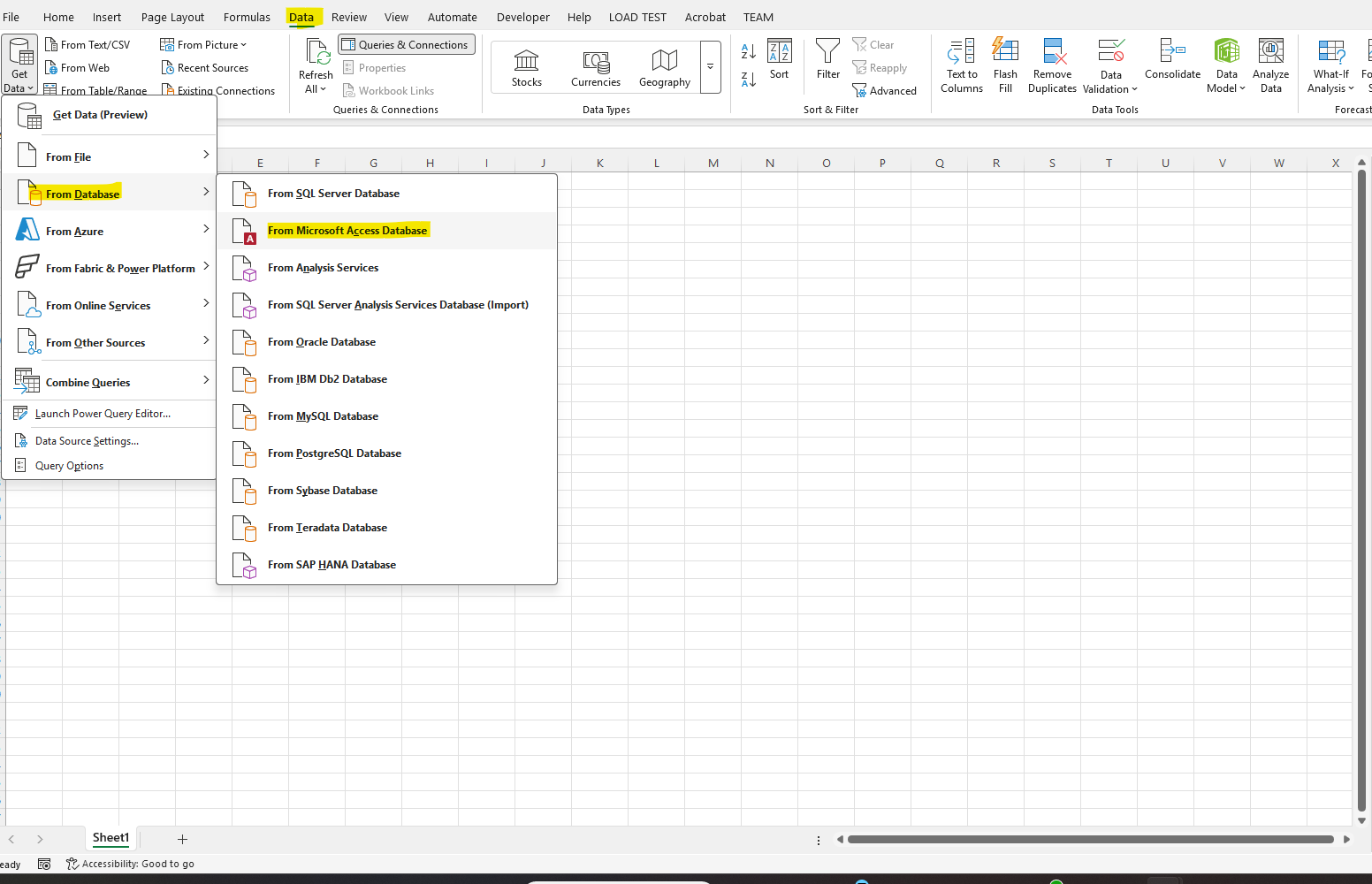
Task: Choose From Teradata Database
Action: pyautogui.click(x=387, y=528)
